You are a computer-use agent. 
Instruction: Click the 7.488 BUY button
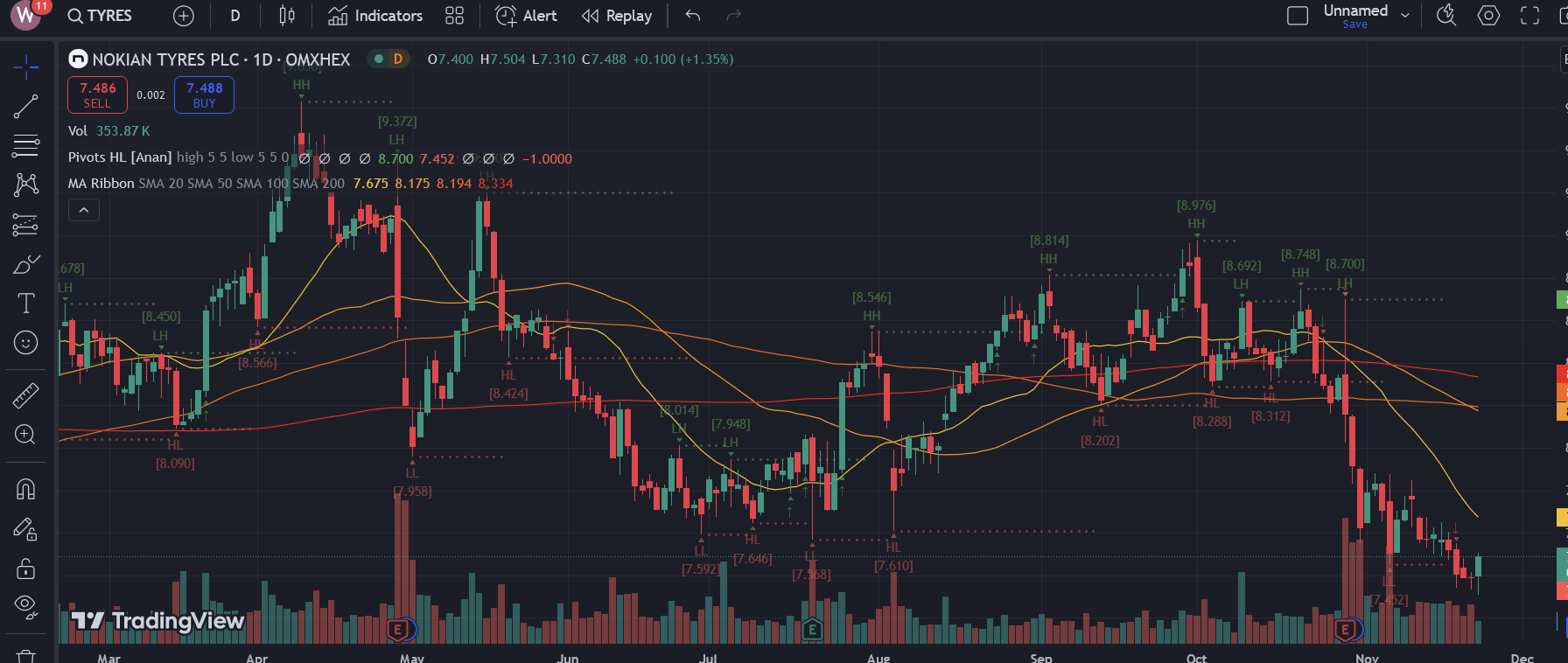pos(204,94)
